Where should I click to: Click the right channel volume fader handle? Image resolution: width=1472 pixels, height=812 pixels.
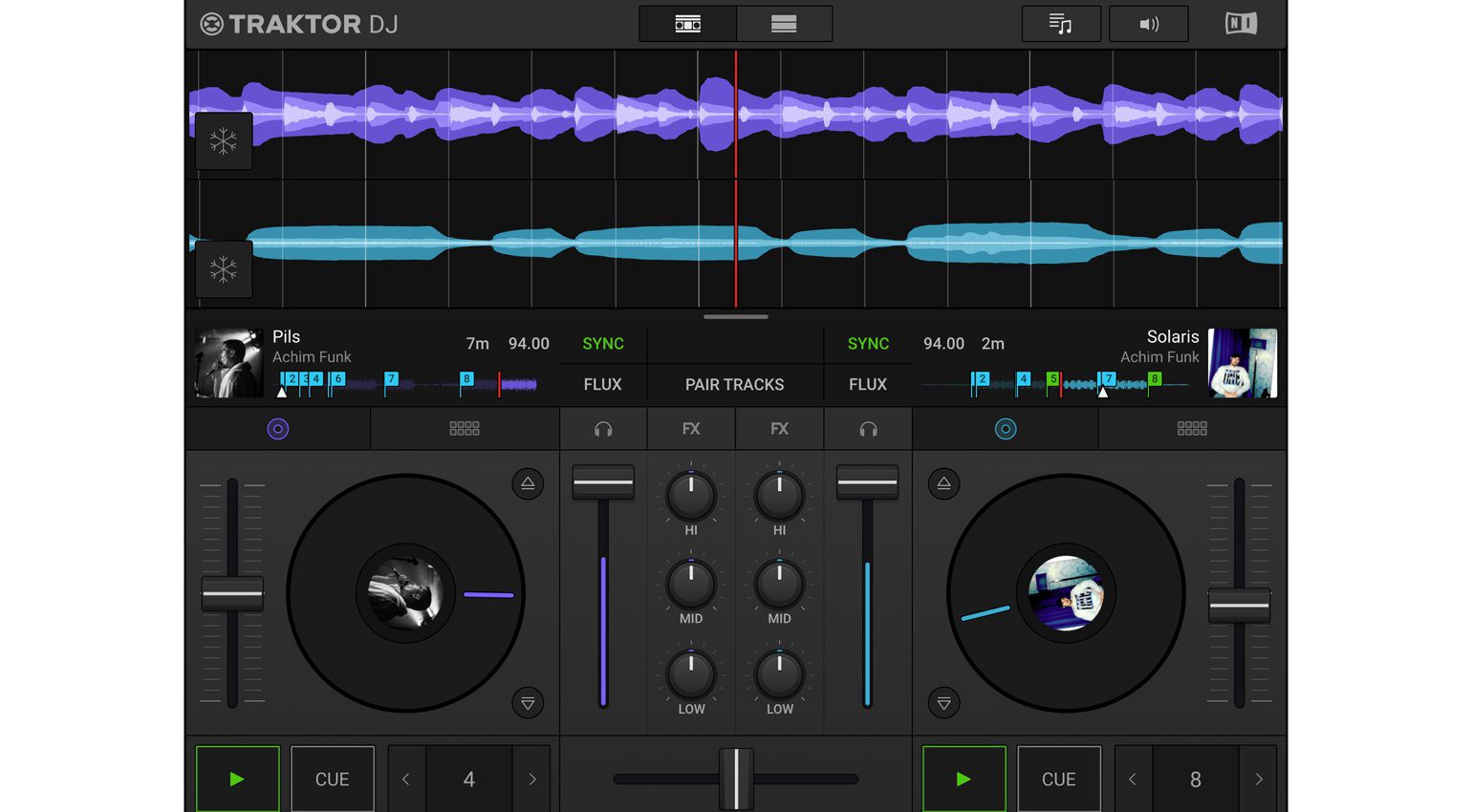point(868,482)
